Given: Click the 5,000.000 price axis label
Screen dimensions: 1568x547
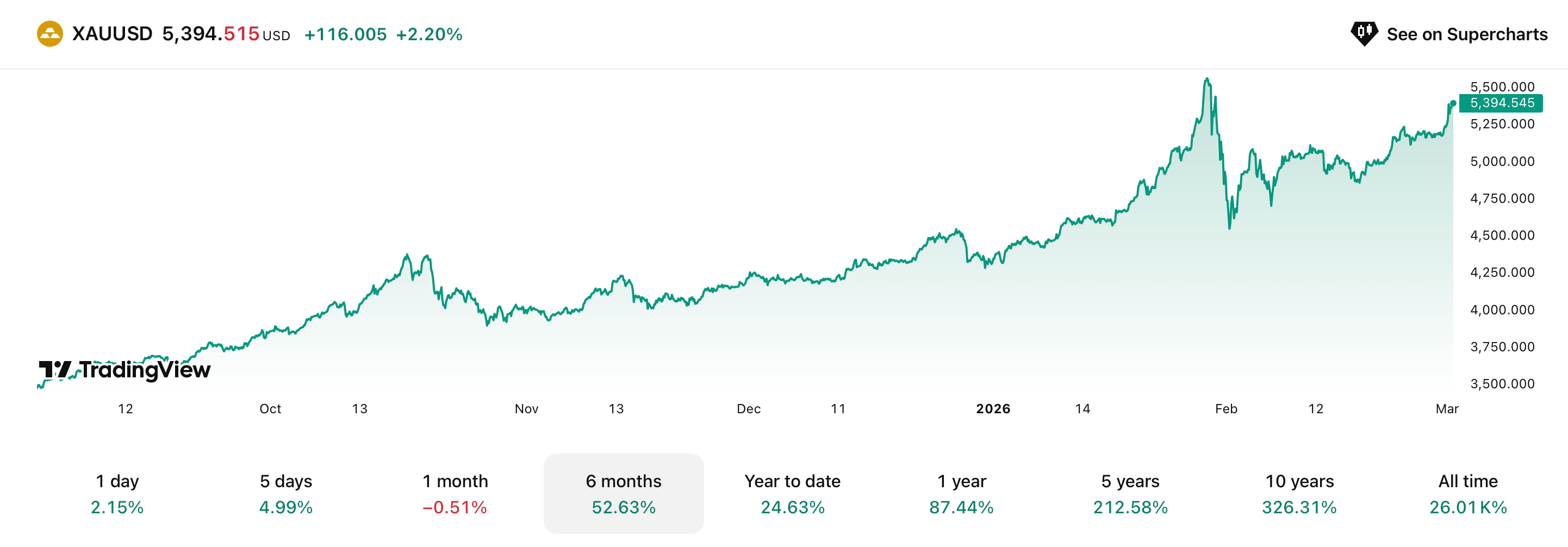Looking at the screenshot, I should pos(1502,161).
